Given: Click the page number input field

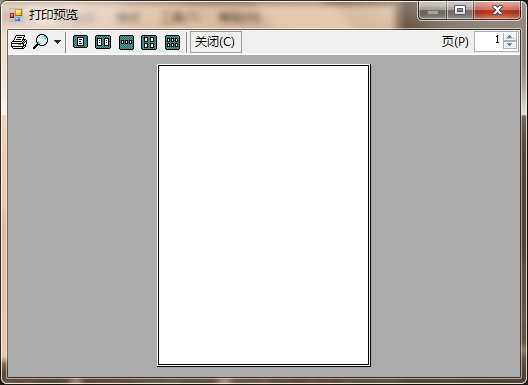Looking at the screenshot, I should (x=488, y=41).
